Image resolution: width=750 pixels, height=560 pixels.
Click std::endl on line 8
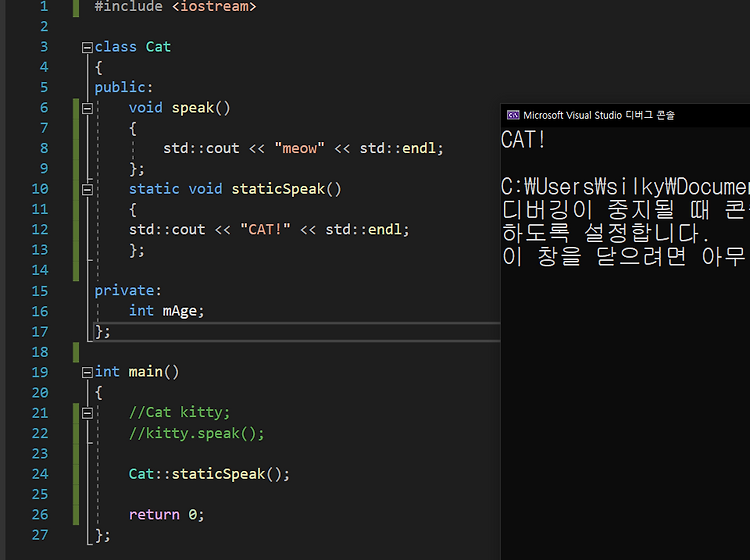[398, 149]
